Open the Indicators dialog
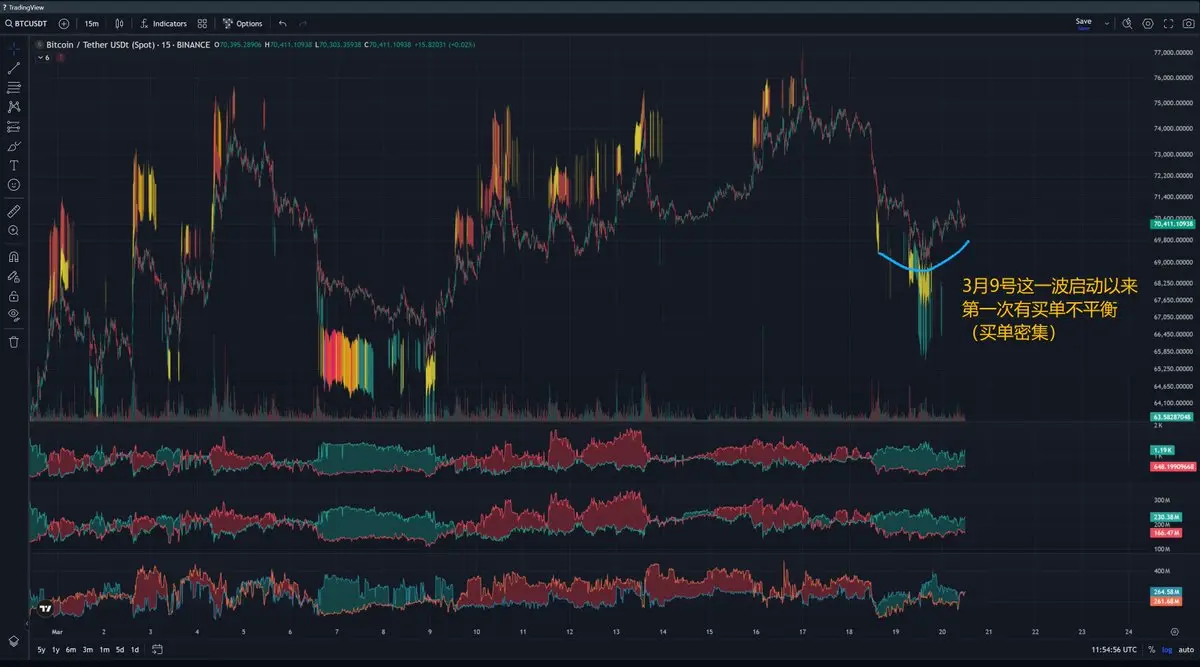The height and width of the screenshot is (667, 1200). (163, 23)
